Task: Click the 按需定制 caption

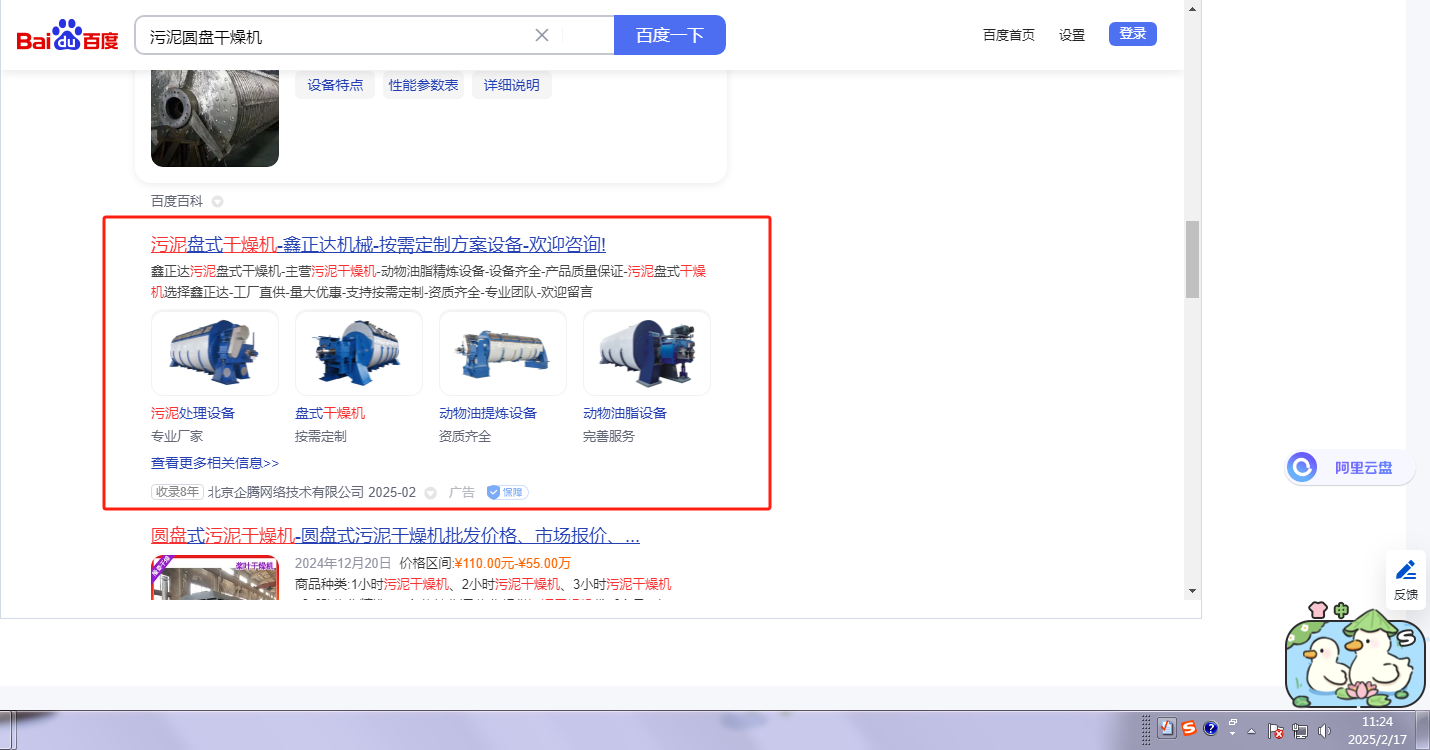Action: tap(321, 436)
